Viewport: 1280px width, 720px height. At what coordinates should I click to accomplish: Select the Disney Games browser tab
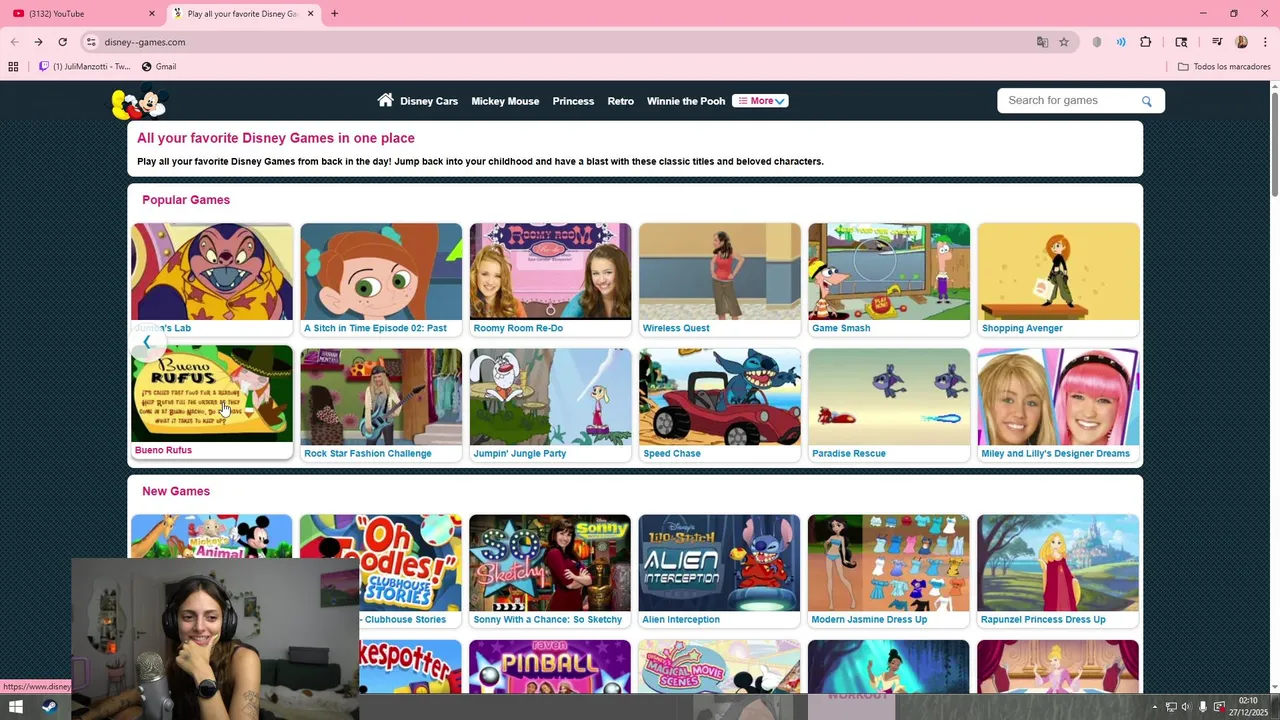pyautogui.click(x=243, y=13)
